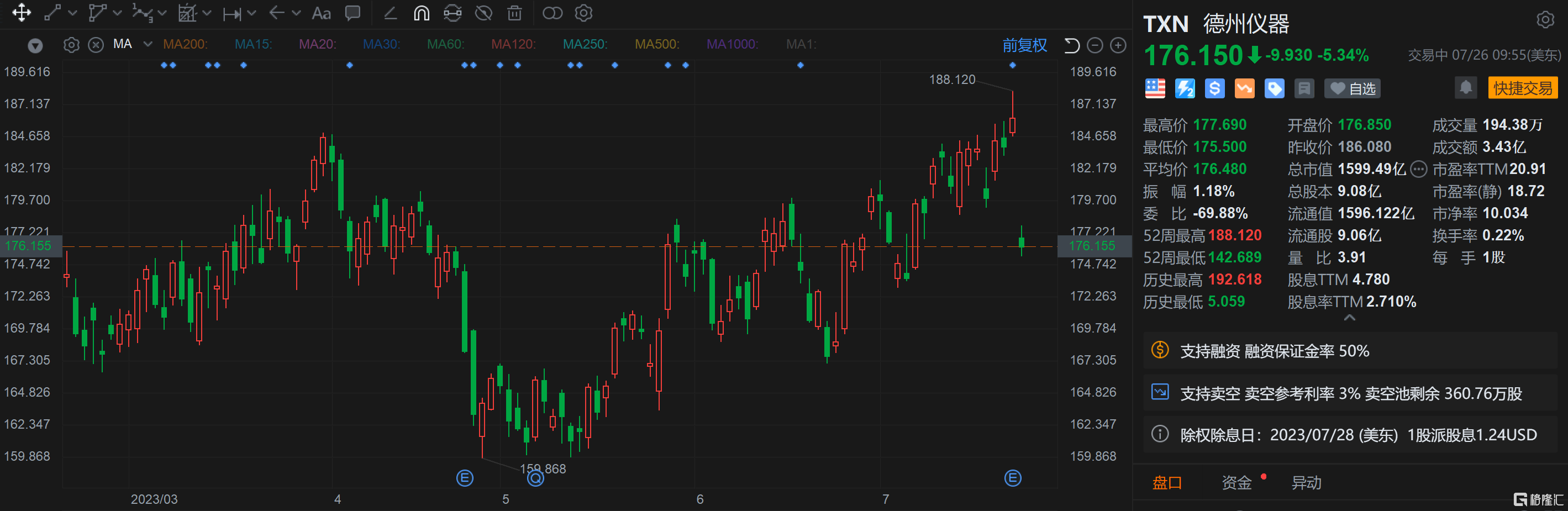
Task: Click the US flag market icon
Action: [x=1155, y=88]
